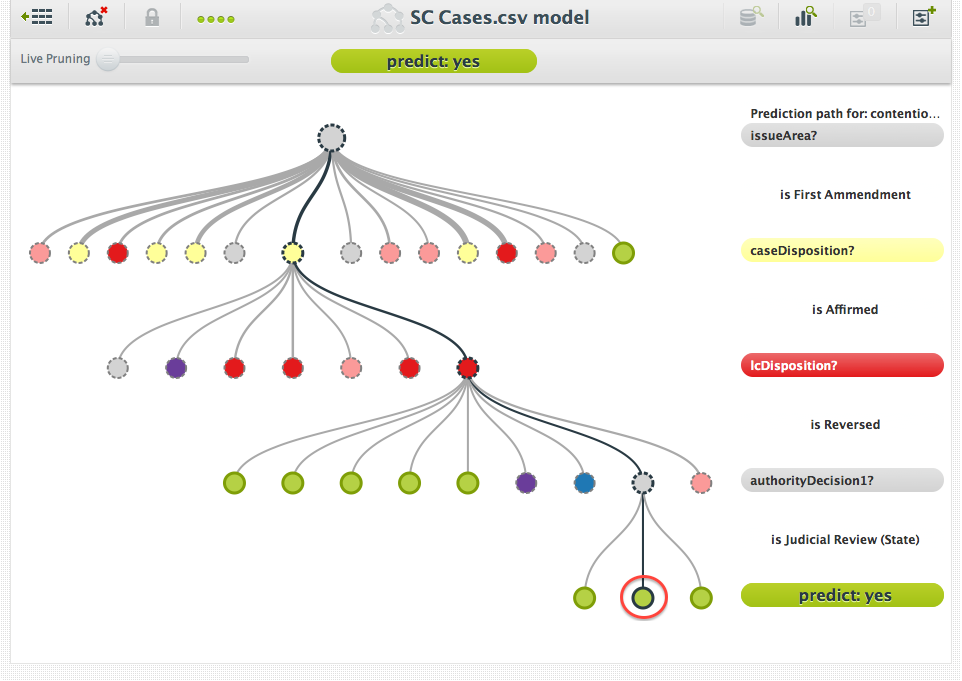
Task: Click the red-circled selected leaf node
Action: click(643, 598)
